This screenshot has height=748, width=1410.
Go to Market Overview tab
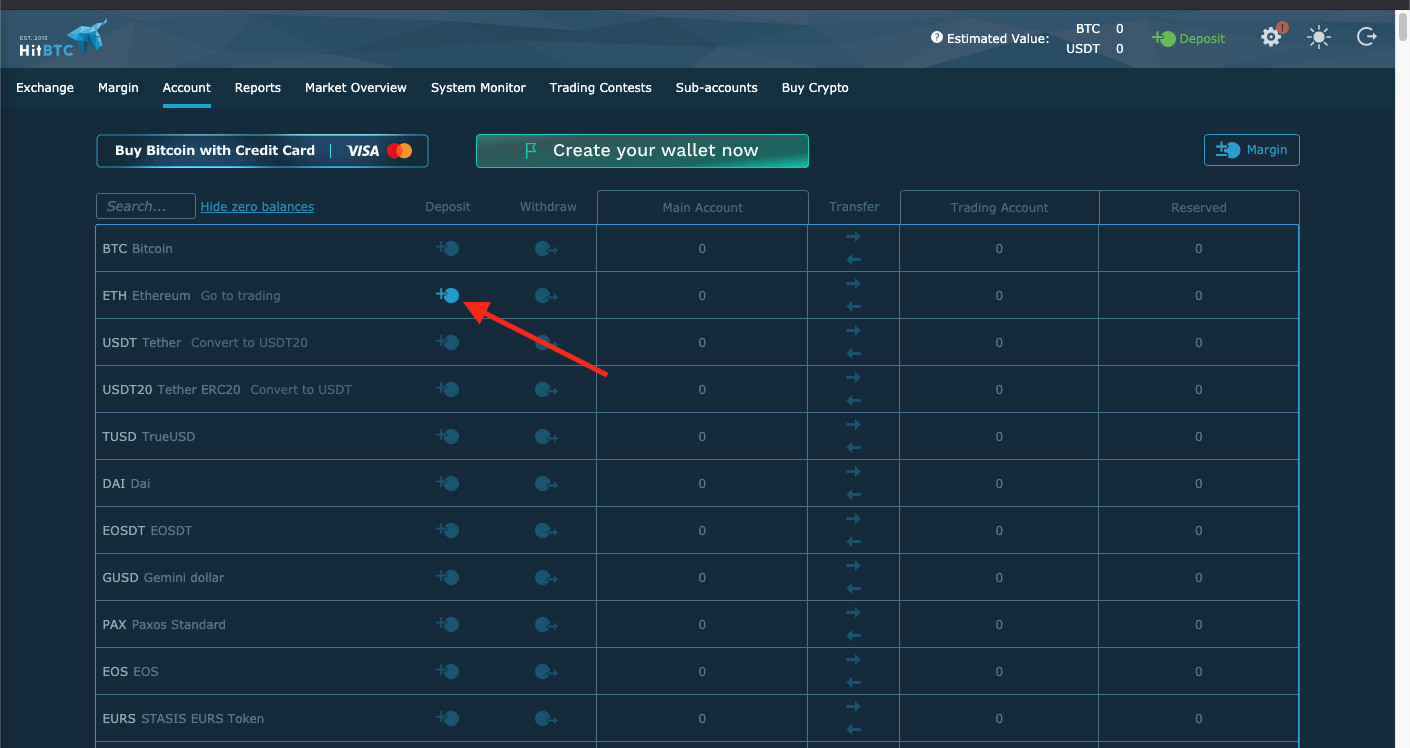click(x=356, y=88)
